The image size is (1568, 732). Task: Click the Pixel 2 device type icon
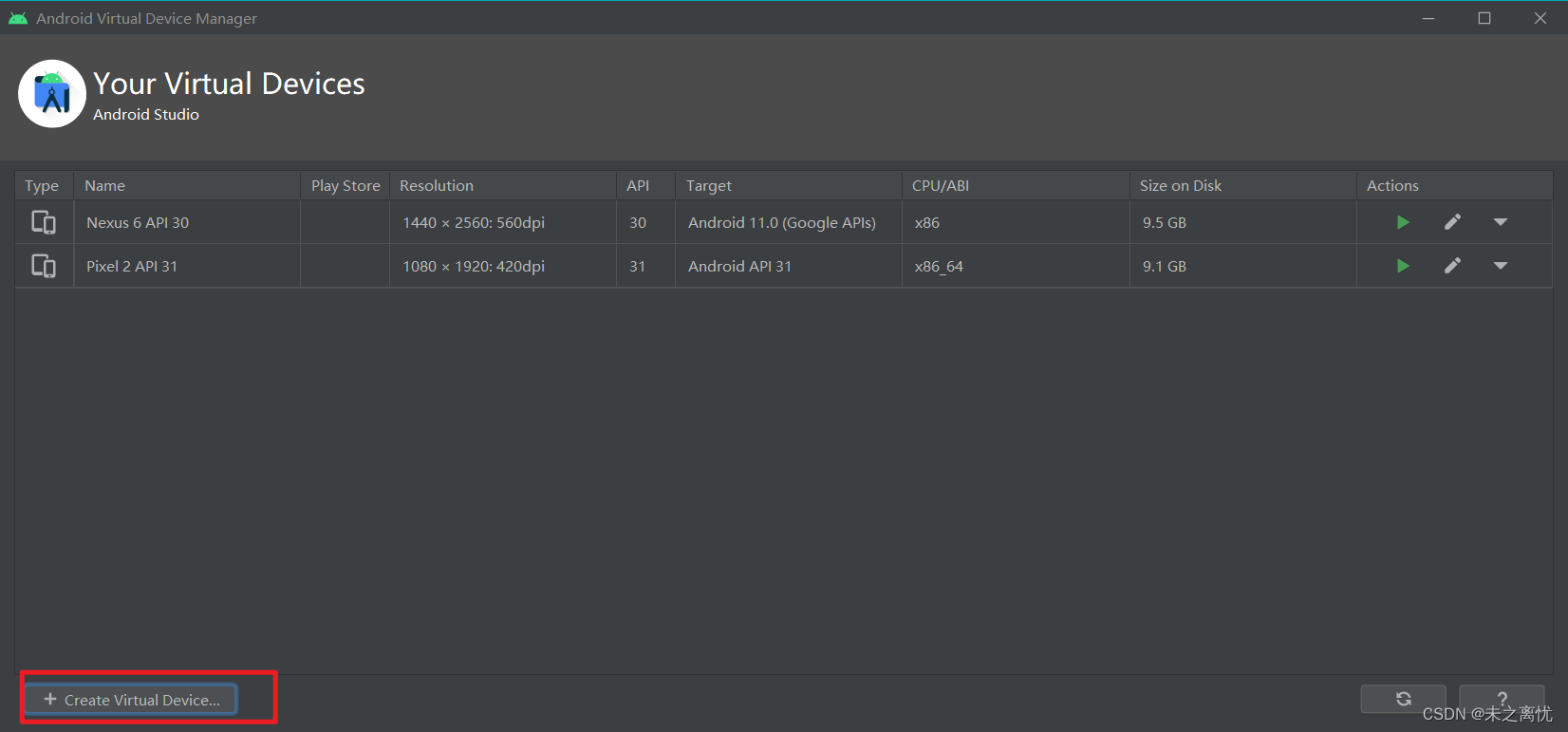point(44,266)
